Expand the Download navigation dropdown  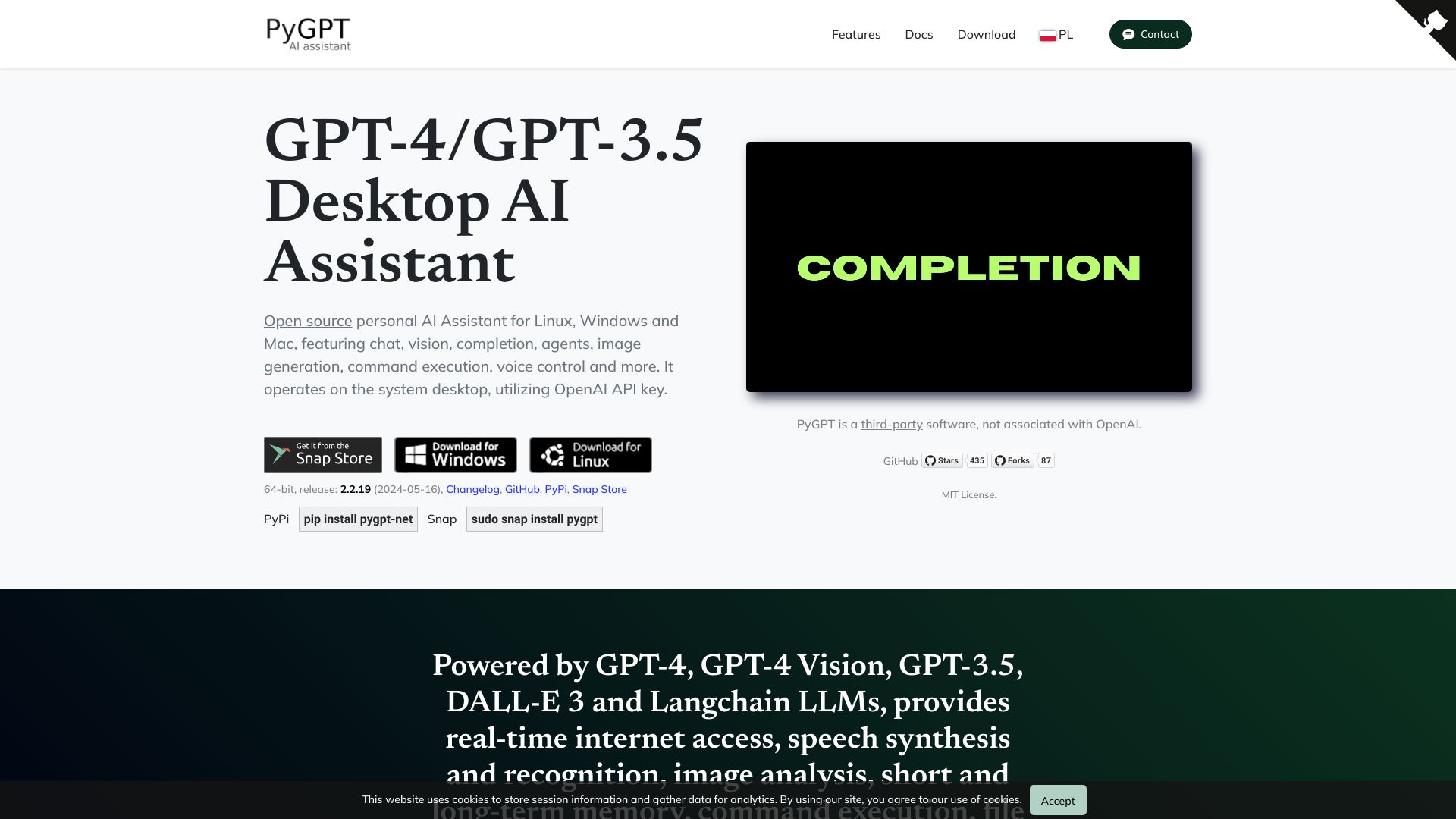pos(986,34)
